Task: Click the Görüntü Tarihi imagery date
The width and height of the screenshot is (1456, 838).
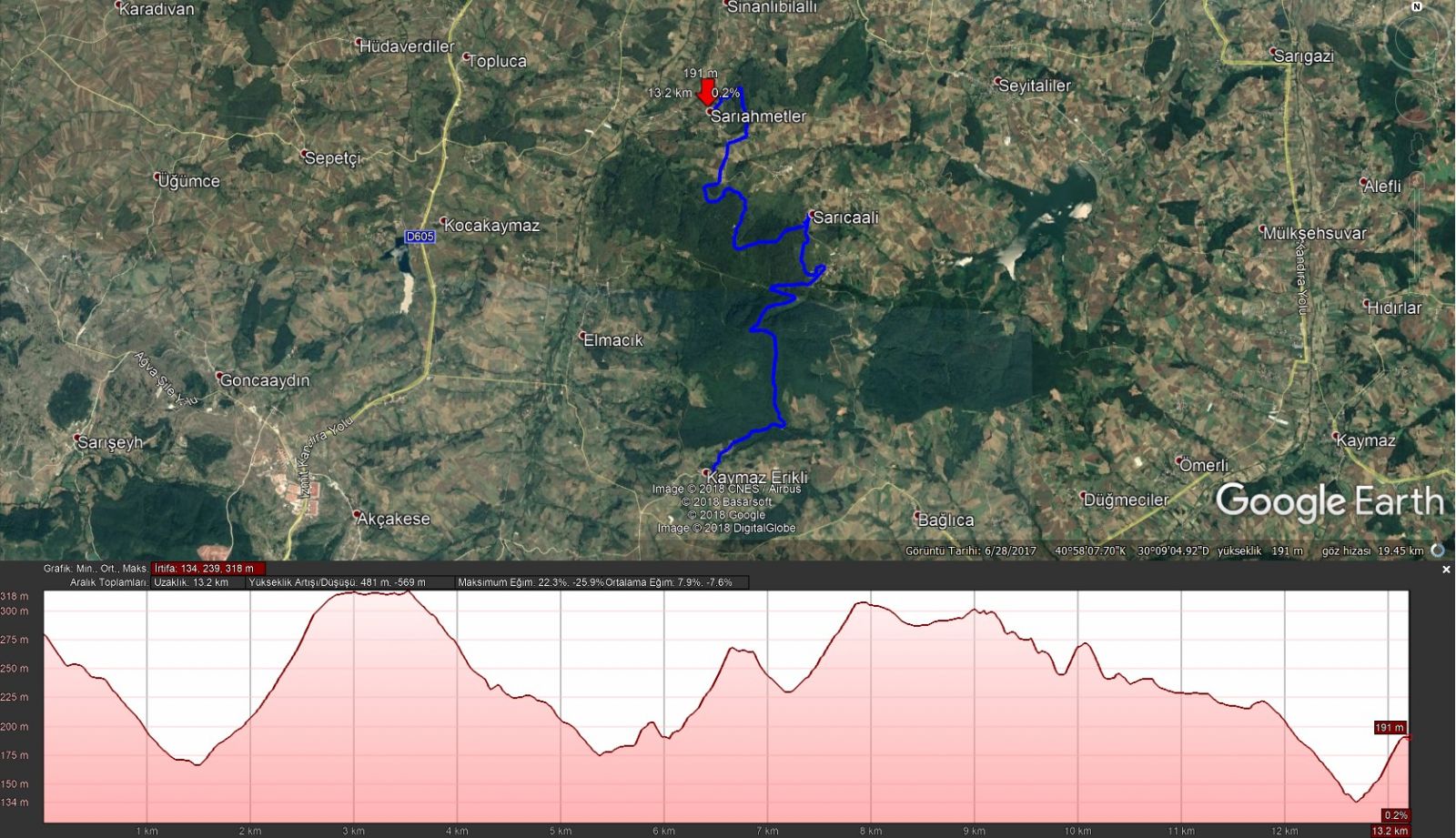Action: [970, 550]
